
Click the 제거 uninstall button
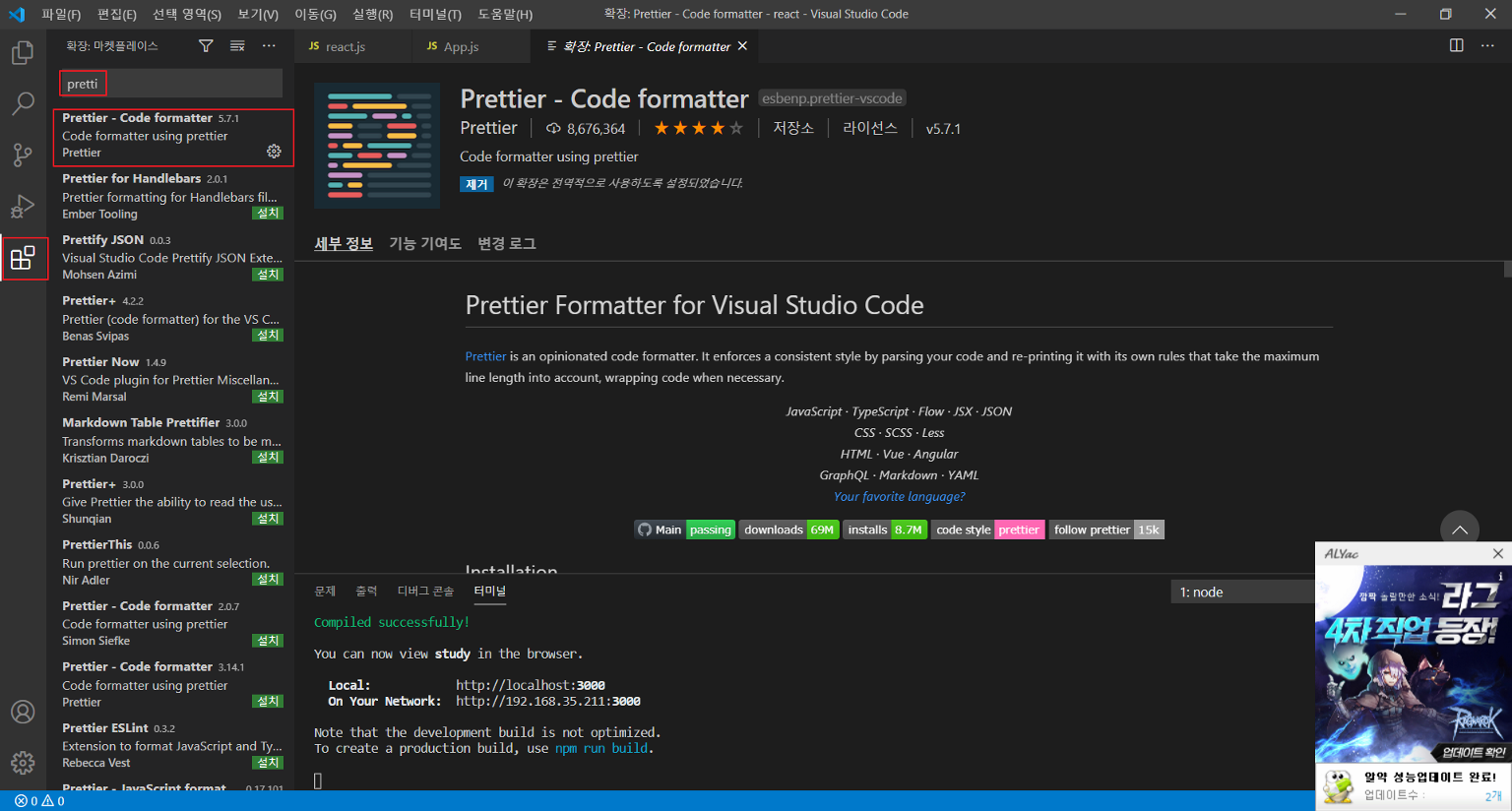point(476,184)
